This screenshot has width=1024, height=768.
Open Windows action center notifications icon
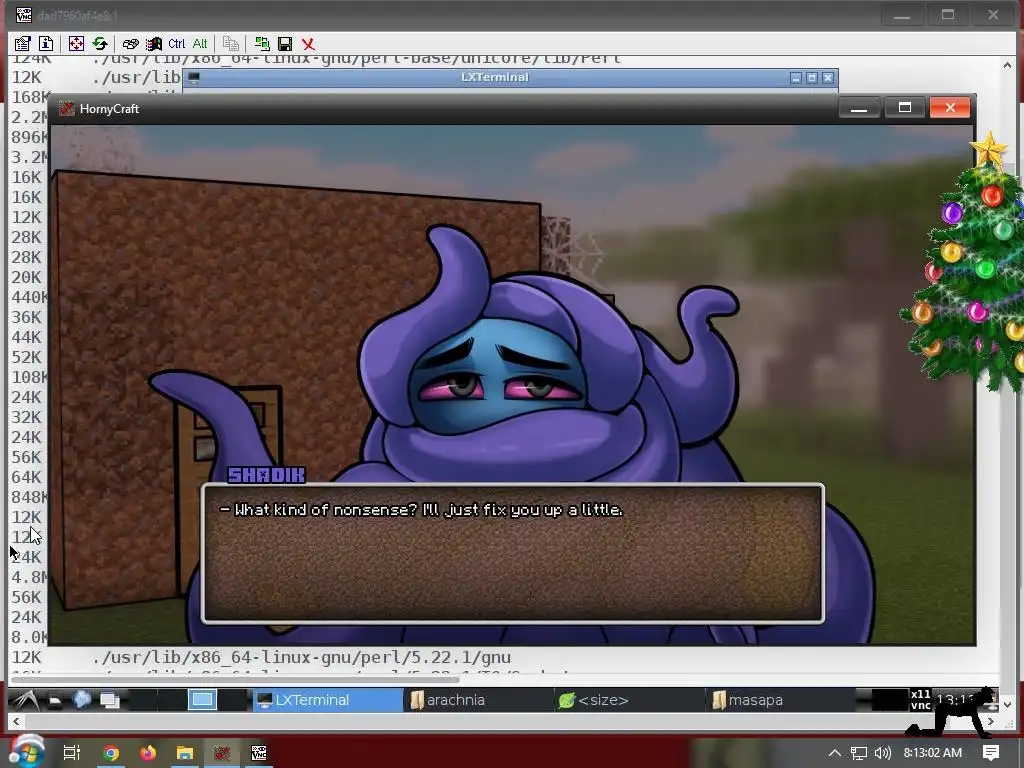[x=991, y=753]
